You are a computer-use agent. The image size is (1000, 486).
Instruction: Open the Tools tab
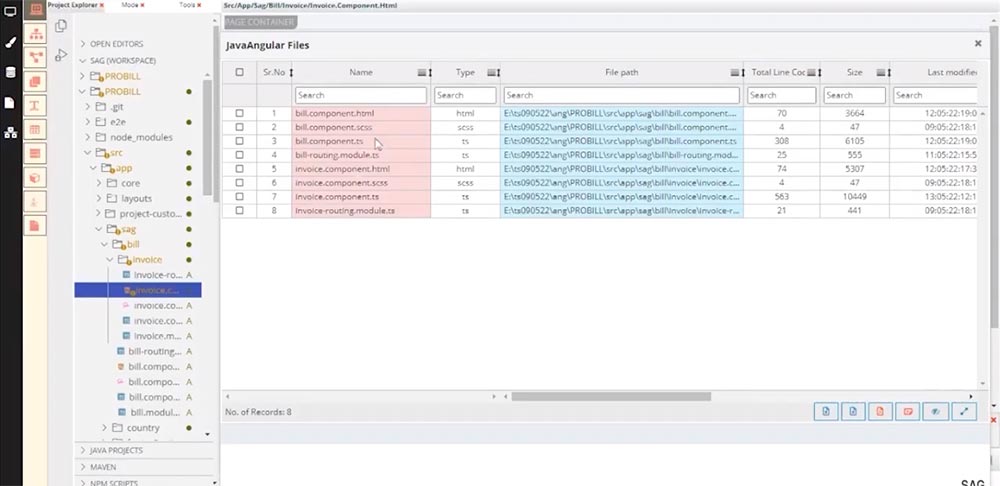187,5
